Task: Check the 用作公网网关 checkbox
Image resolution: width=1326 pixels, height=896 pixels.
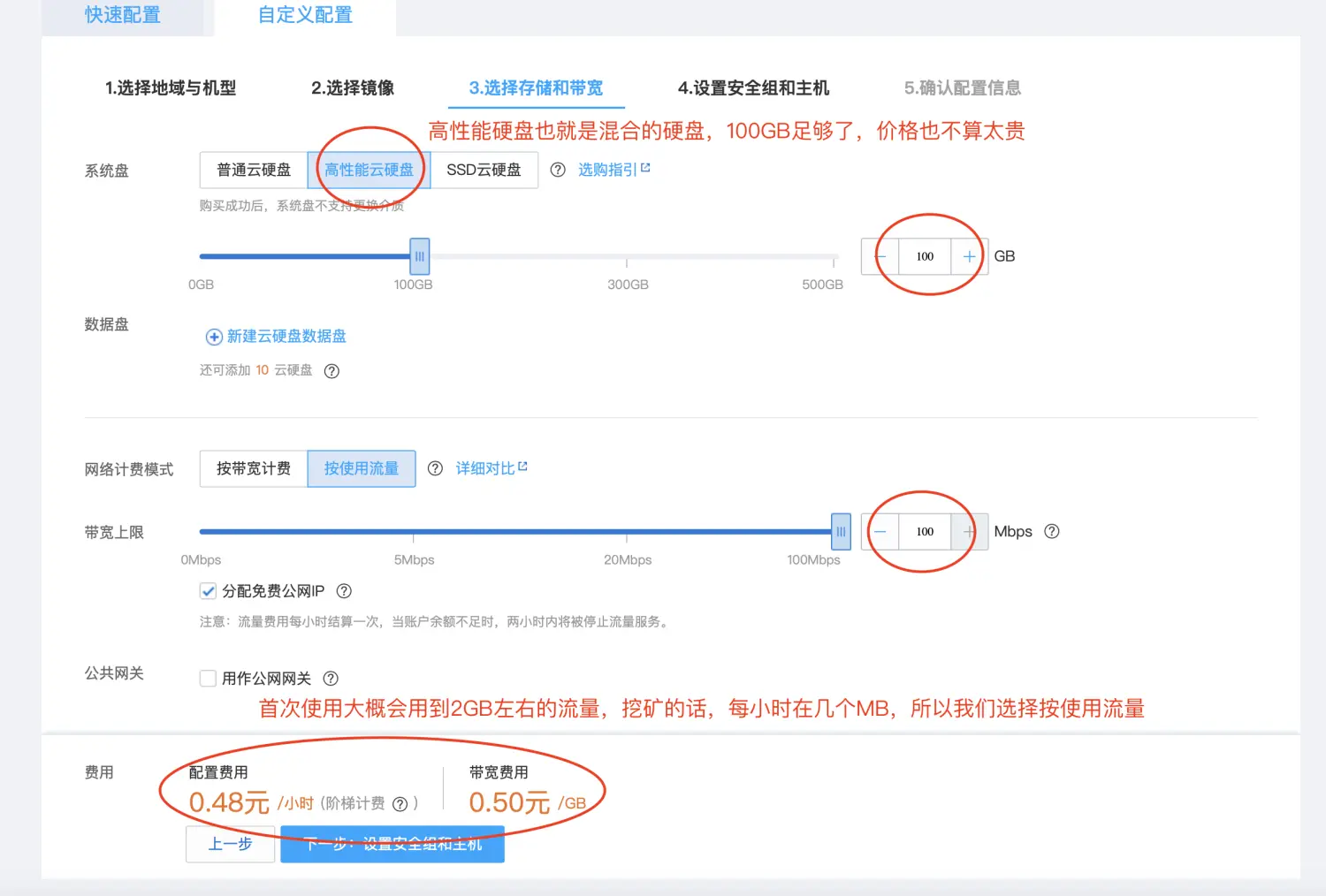Action: coord(208,679)
